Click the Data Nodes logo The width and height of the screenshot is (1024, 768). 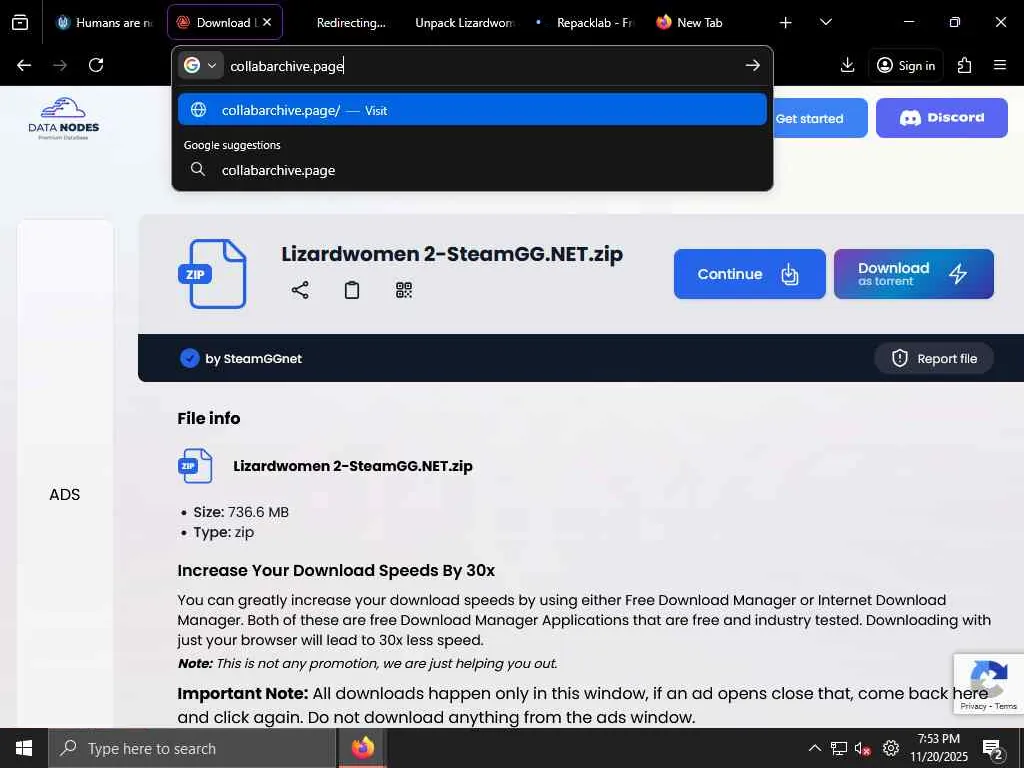pyautogui.click(x=64, y=119)
